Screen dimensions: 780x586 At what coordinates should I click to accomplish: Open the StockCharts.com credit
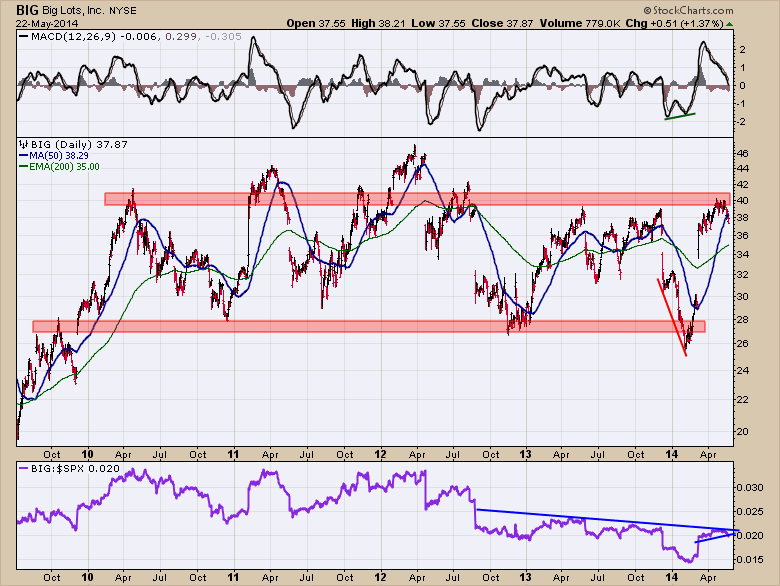688,10
